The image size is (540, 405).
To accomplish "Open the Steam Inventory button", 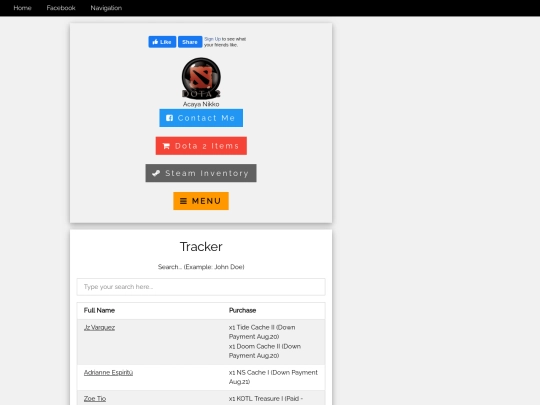I will click(201, 173).
